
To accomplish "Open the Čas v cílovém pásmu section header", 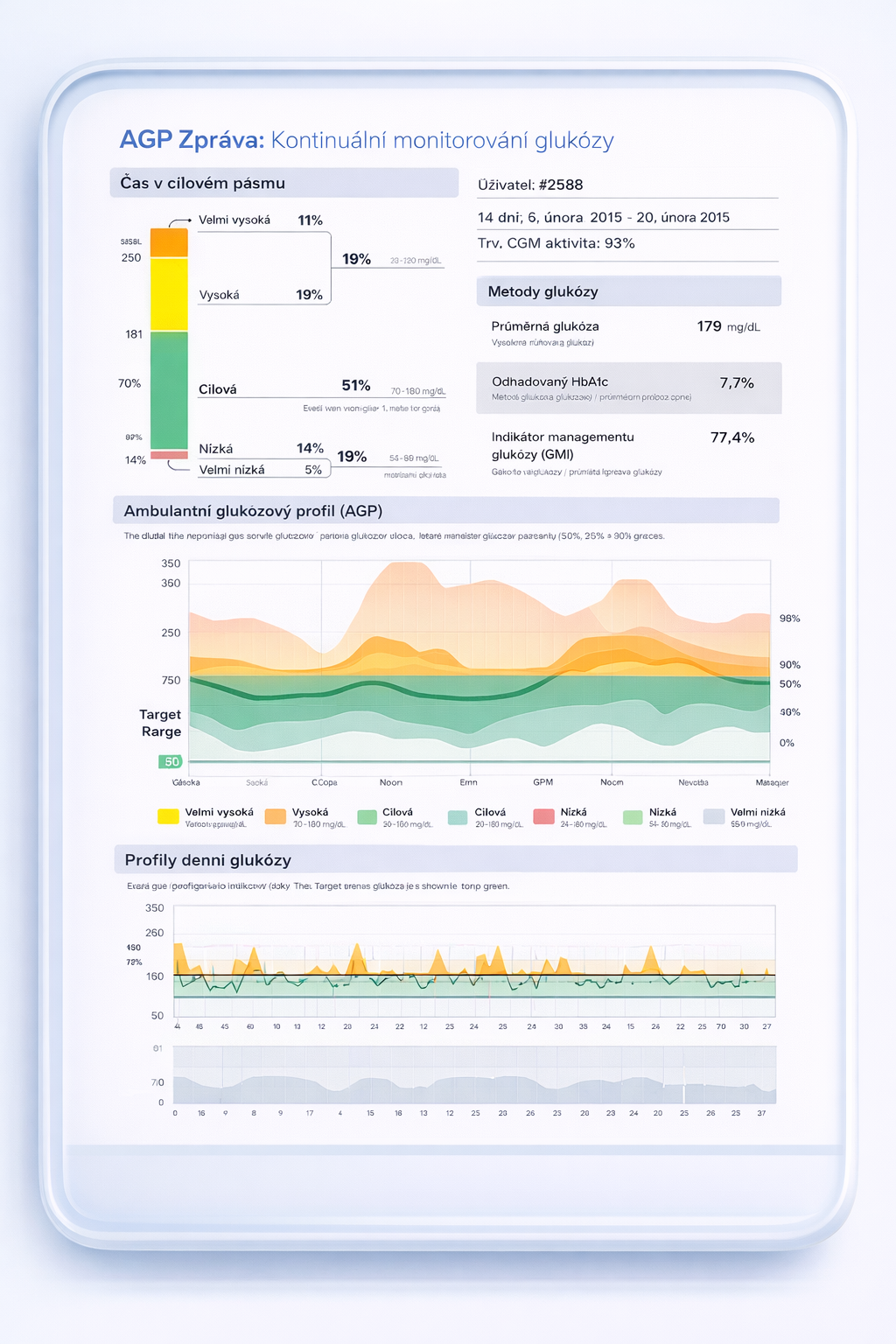I will coord(284,183).
